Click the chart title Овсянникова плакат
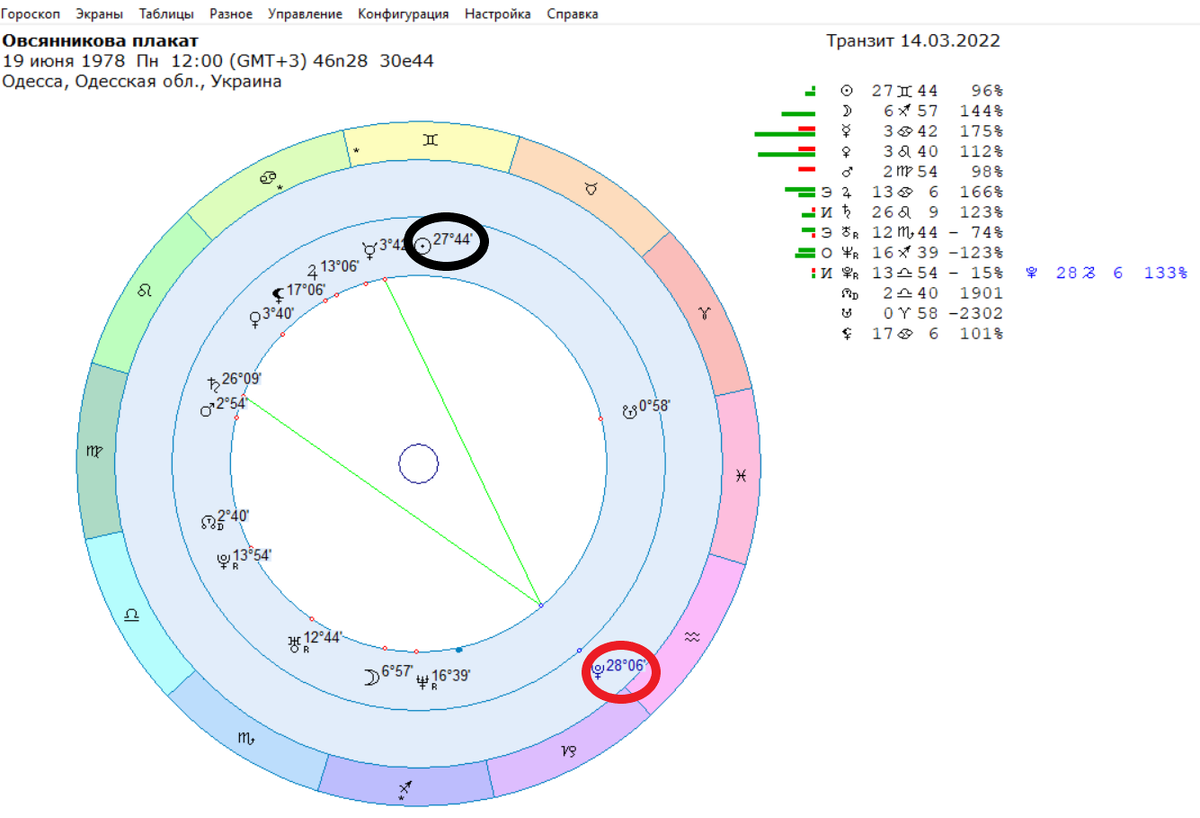 [x=100, y=41]
